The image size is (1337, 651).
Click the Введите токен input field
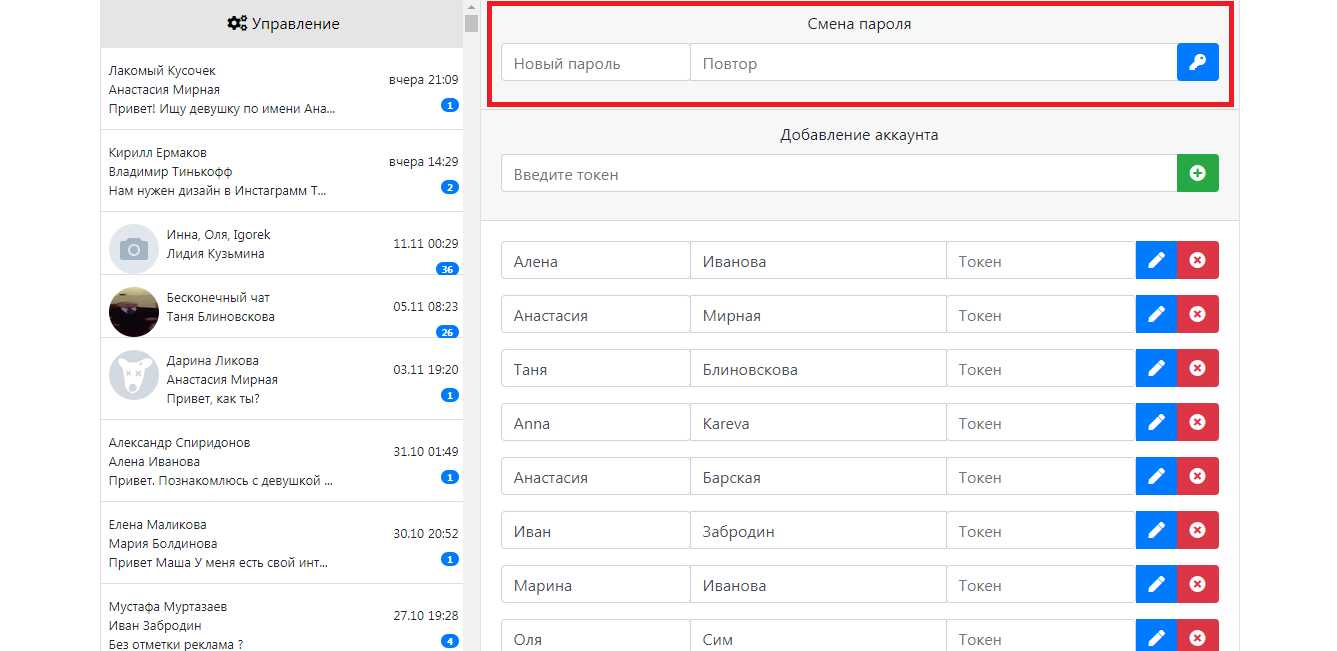coord(839,173)
